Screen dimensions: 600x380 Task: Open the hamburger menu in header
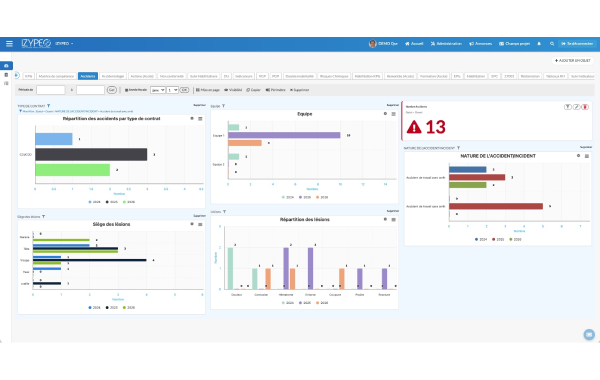pyautogui.click(x=9, y=44)
